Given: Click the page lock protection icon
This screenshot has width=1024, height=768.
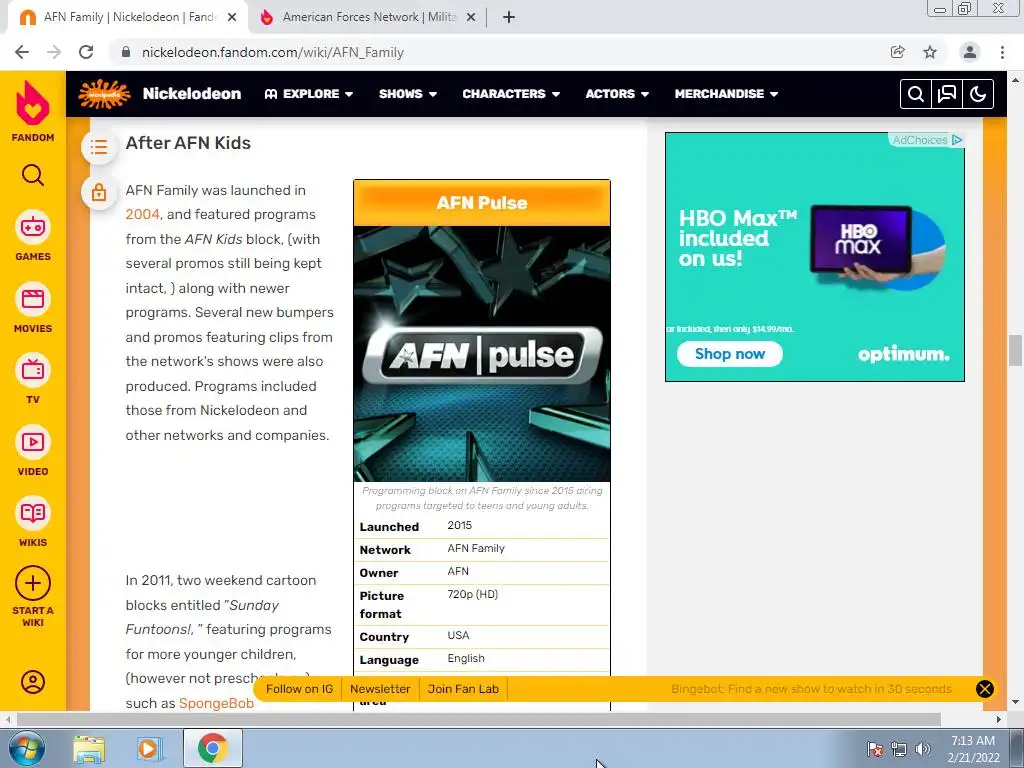Looking at the screenshot, I should point(99,192).
